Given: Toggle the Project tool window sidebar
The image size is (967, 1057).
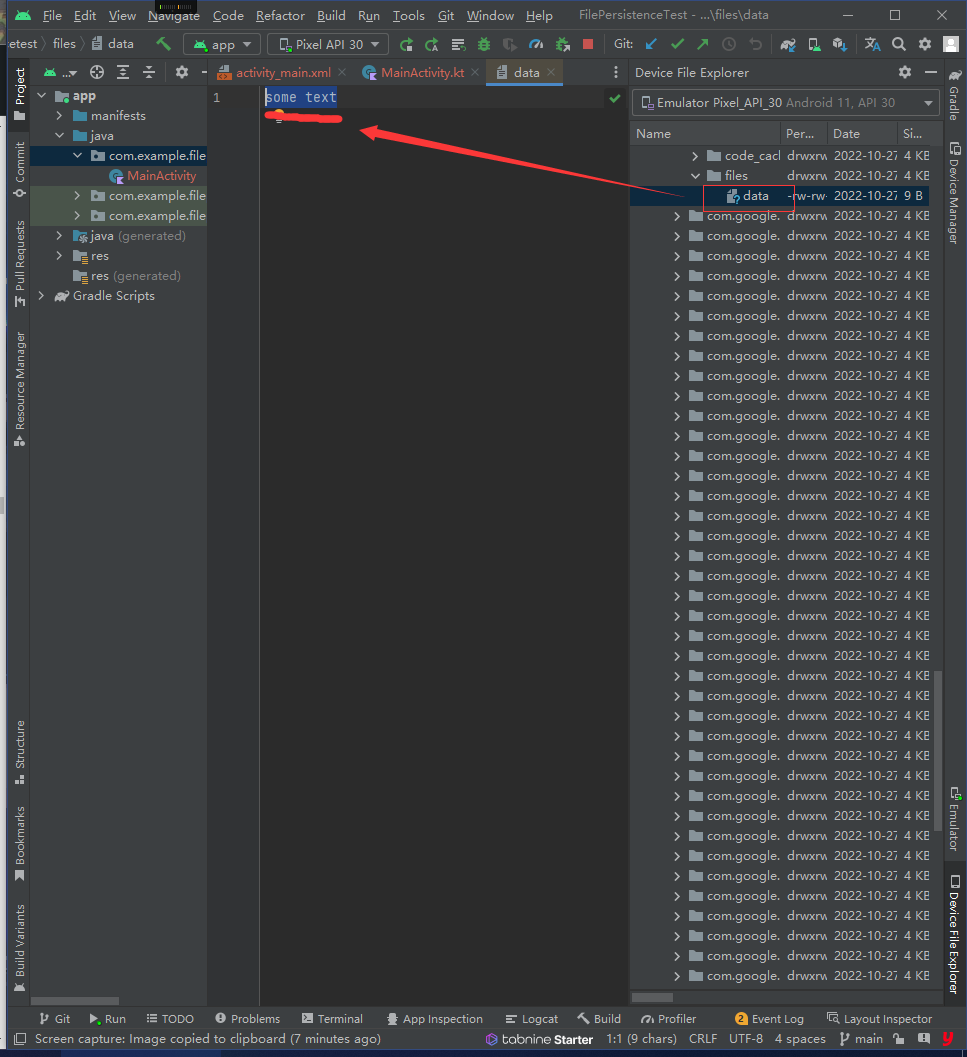Looking at the screenshot, I should (x=19, y=95).
